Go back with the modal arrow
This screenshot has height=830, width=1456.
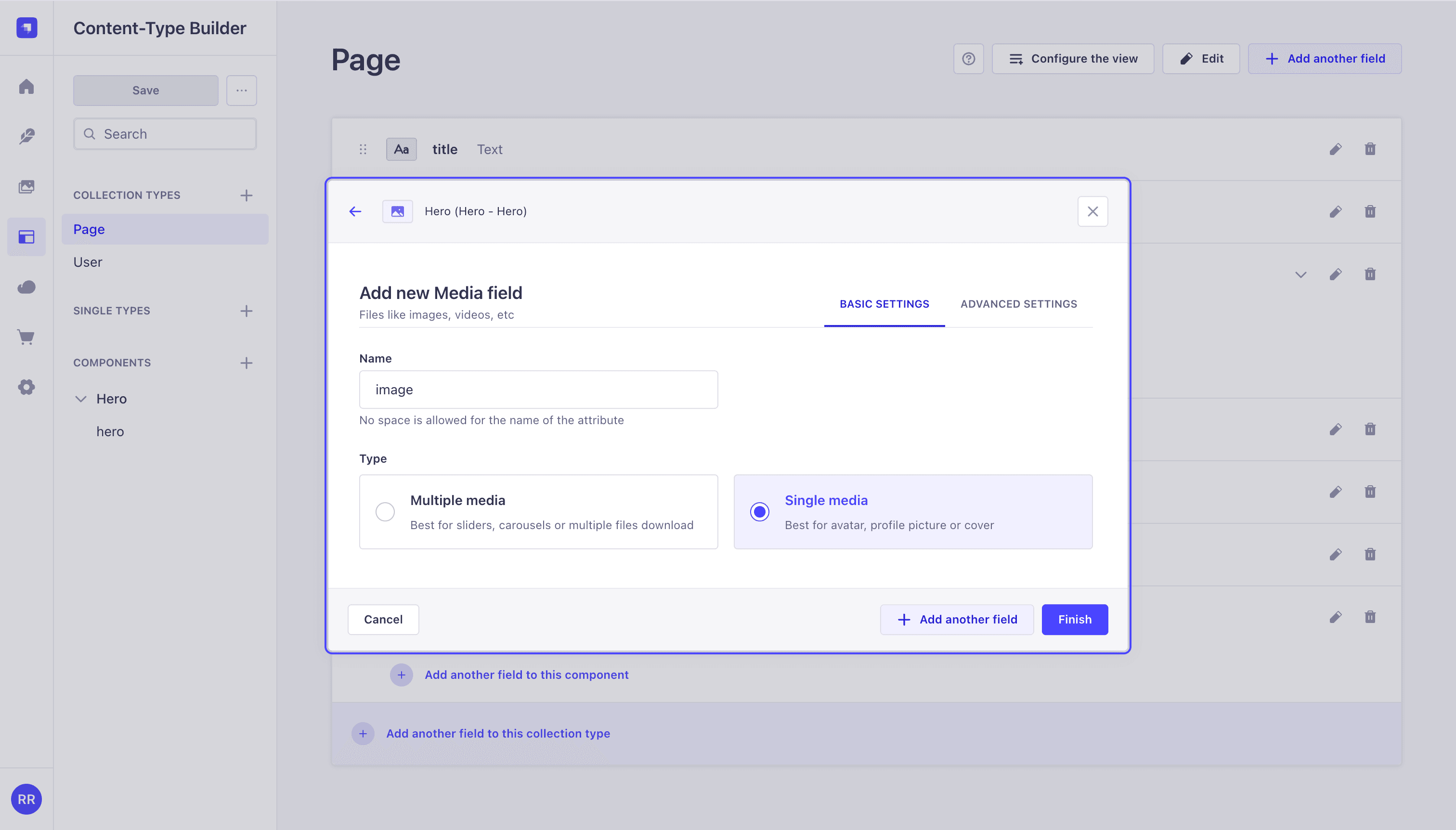(x=355, y=211)
